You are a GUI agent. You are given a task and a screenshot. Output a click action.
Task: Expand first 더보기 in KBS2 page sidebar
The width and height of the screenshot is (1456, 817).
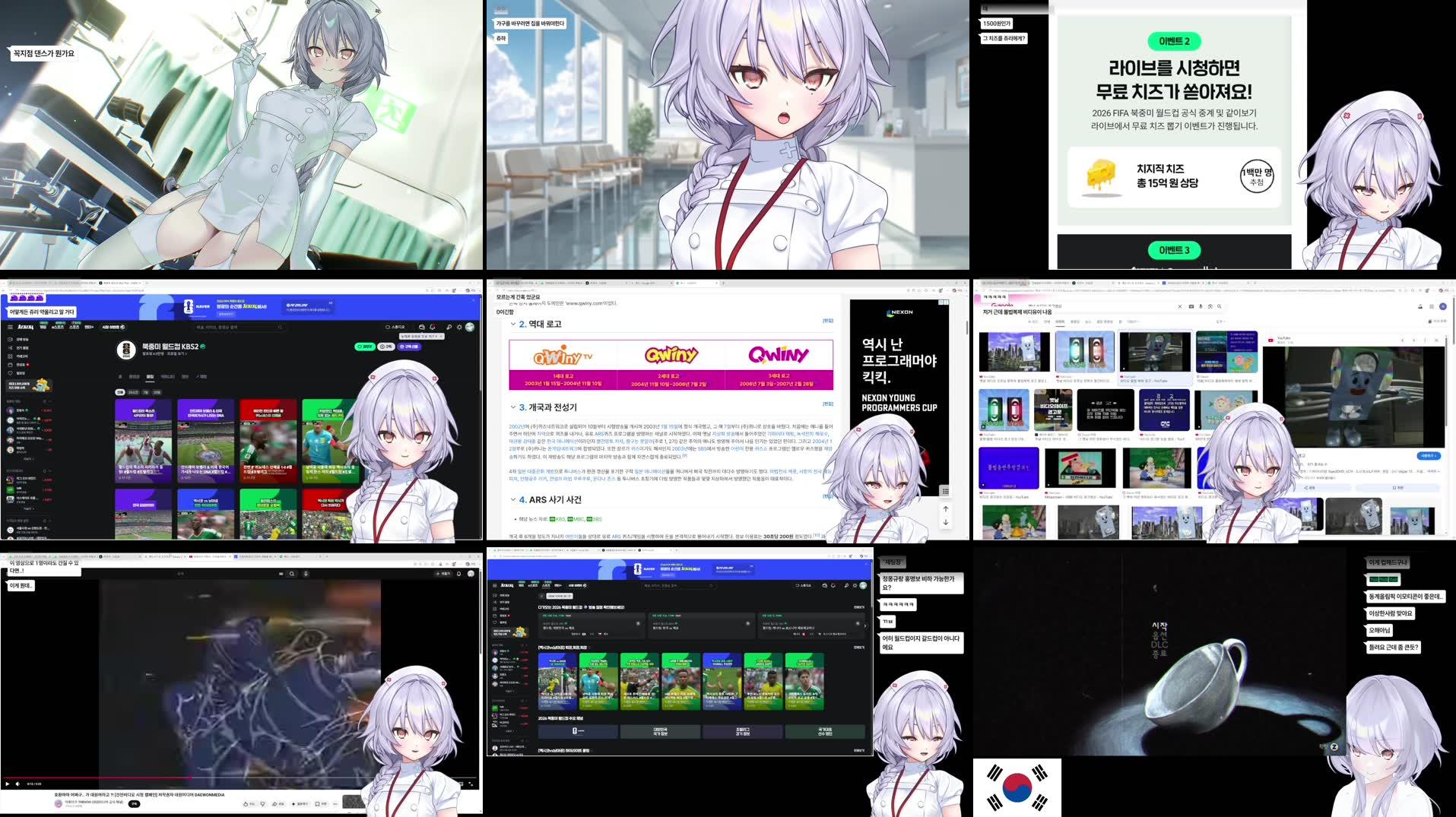point(29,459)
